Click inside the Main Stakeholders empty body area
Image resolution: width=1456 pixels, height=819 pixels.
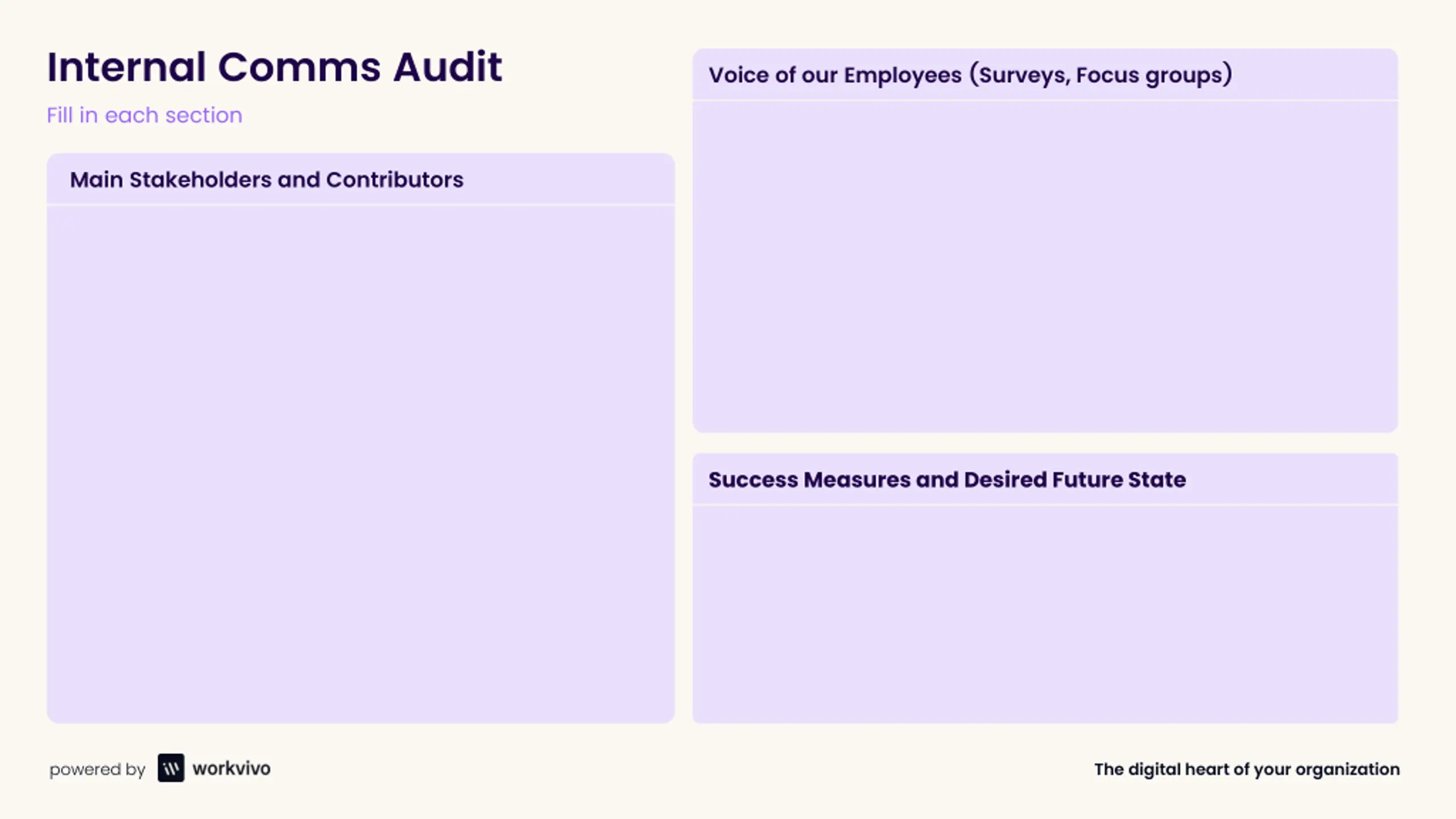point(361,464)
